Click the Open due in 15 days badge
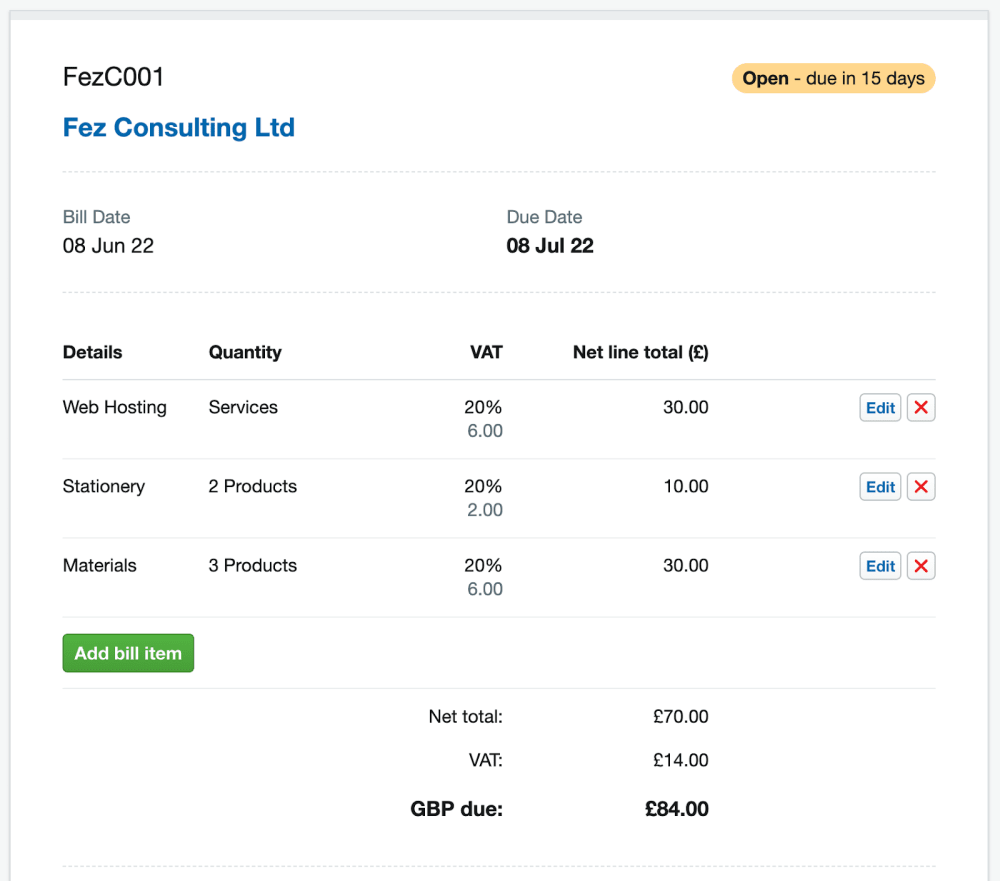Viewport: 1000px width, 881px height. pos(833,78)
